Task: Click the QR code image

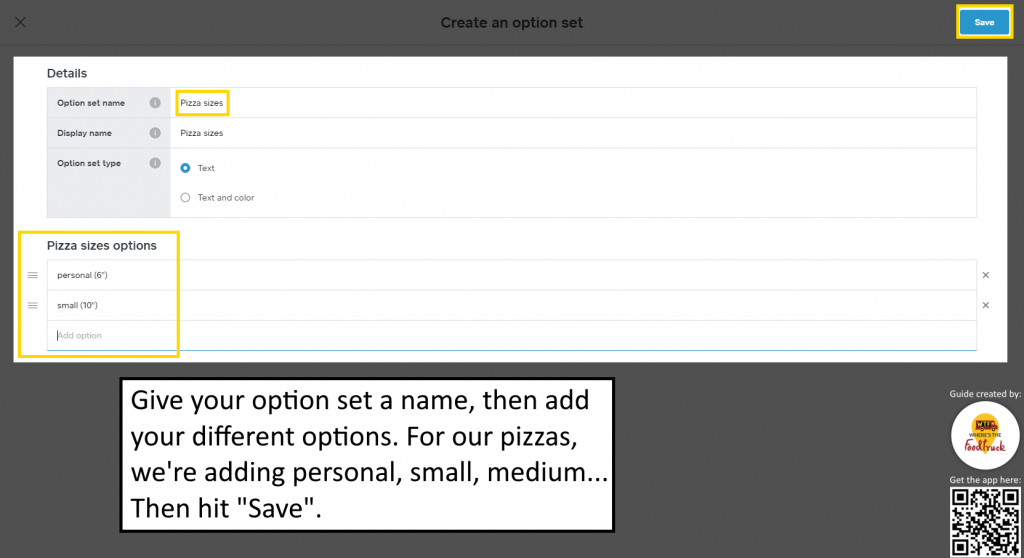Action: coord(985,521)
